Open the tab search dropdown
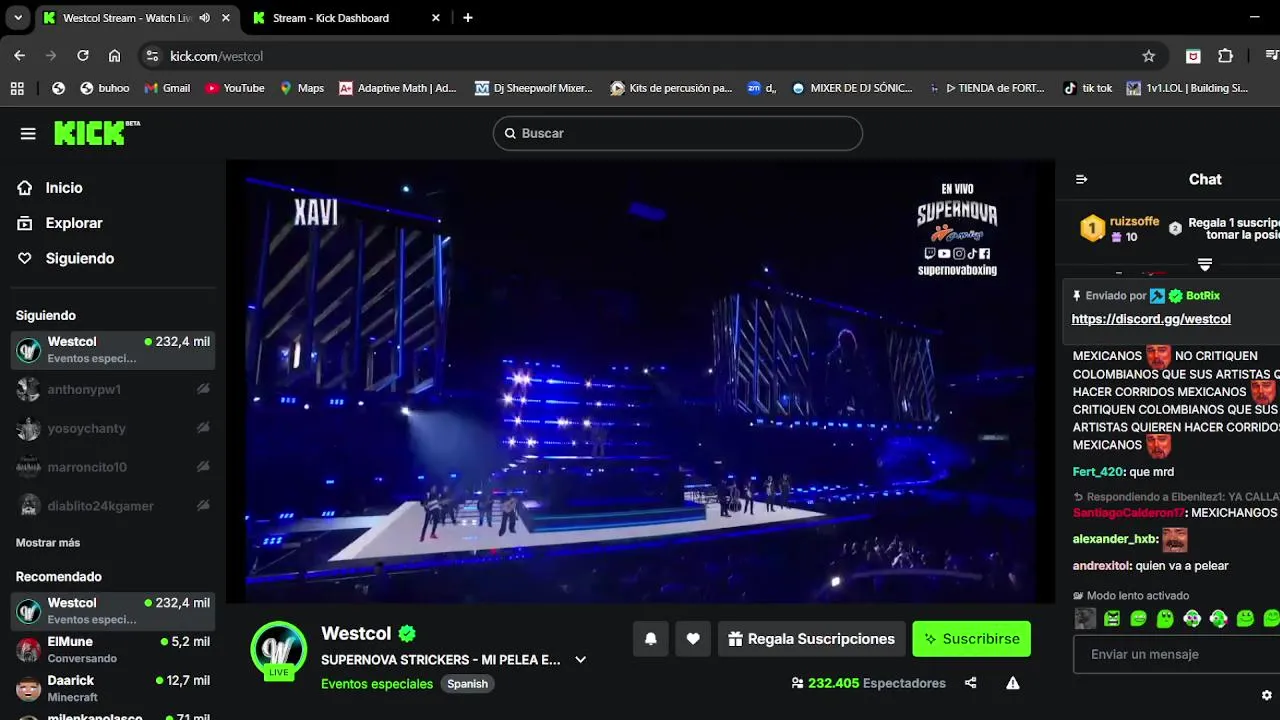The image size is (1280, 720). (x=18, y=18)
